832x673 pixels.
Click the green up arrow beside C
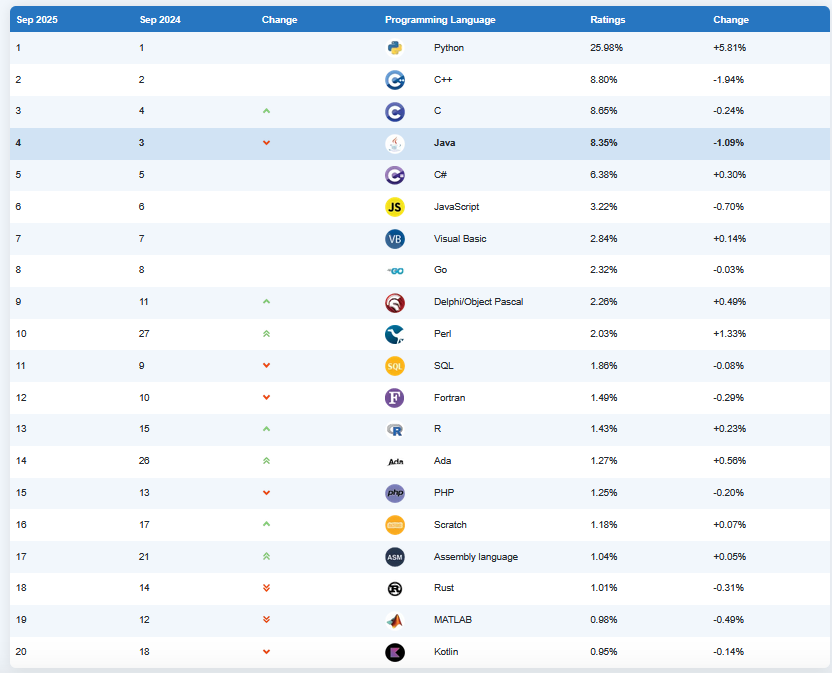click(266, 111)
